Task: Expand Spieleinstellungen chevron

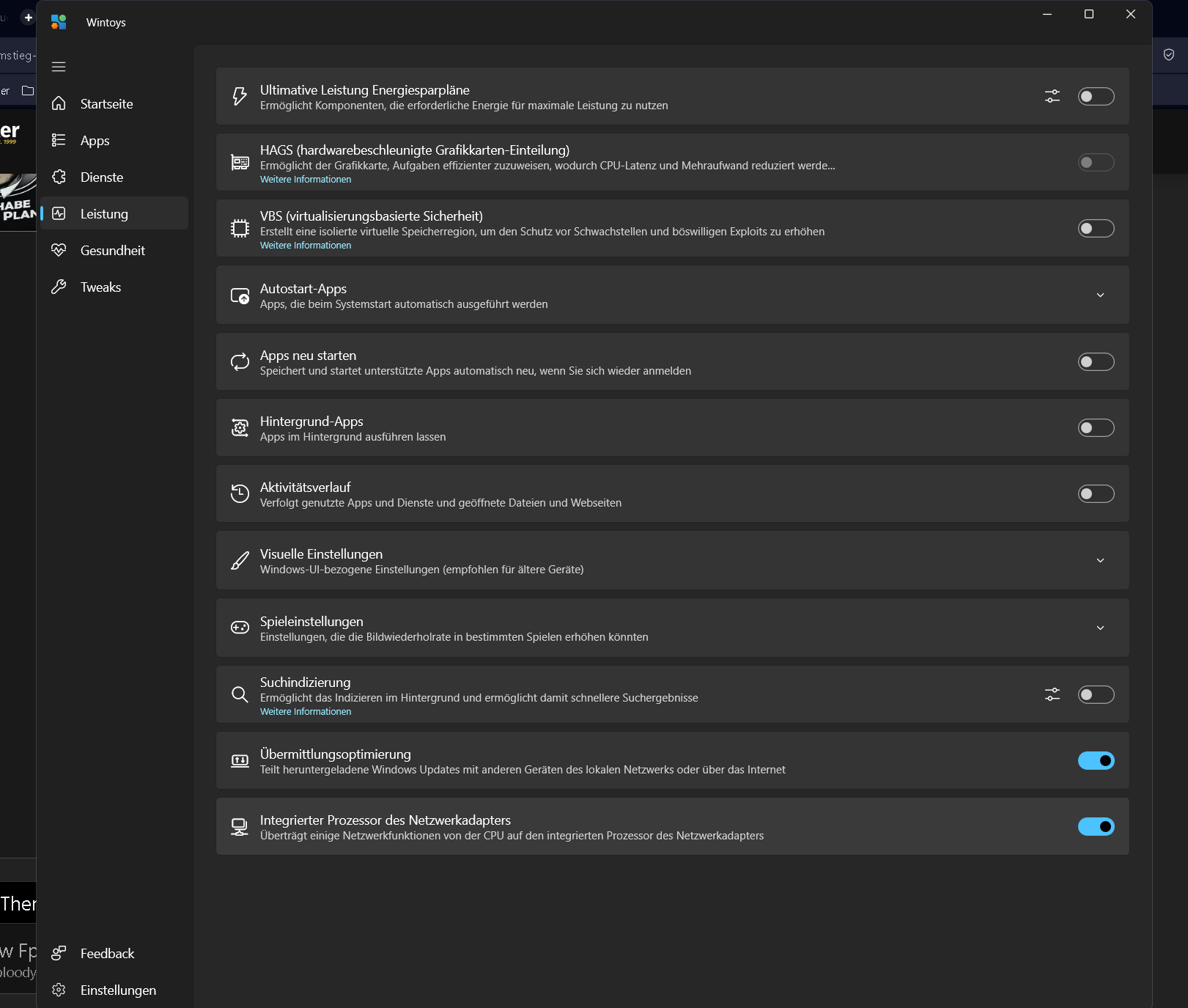Action: (1100, 628)
